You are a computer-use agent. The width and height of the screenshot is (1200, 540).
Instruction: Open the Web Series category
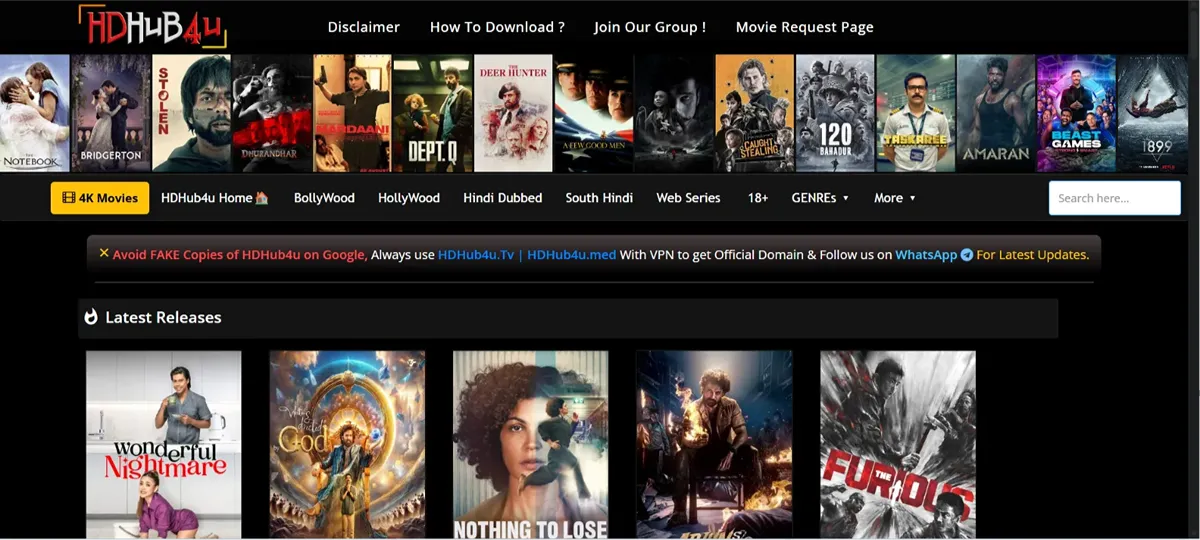coord(688,198)
